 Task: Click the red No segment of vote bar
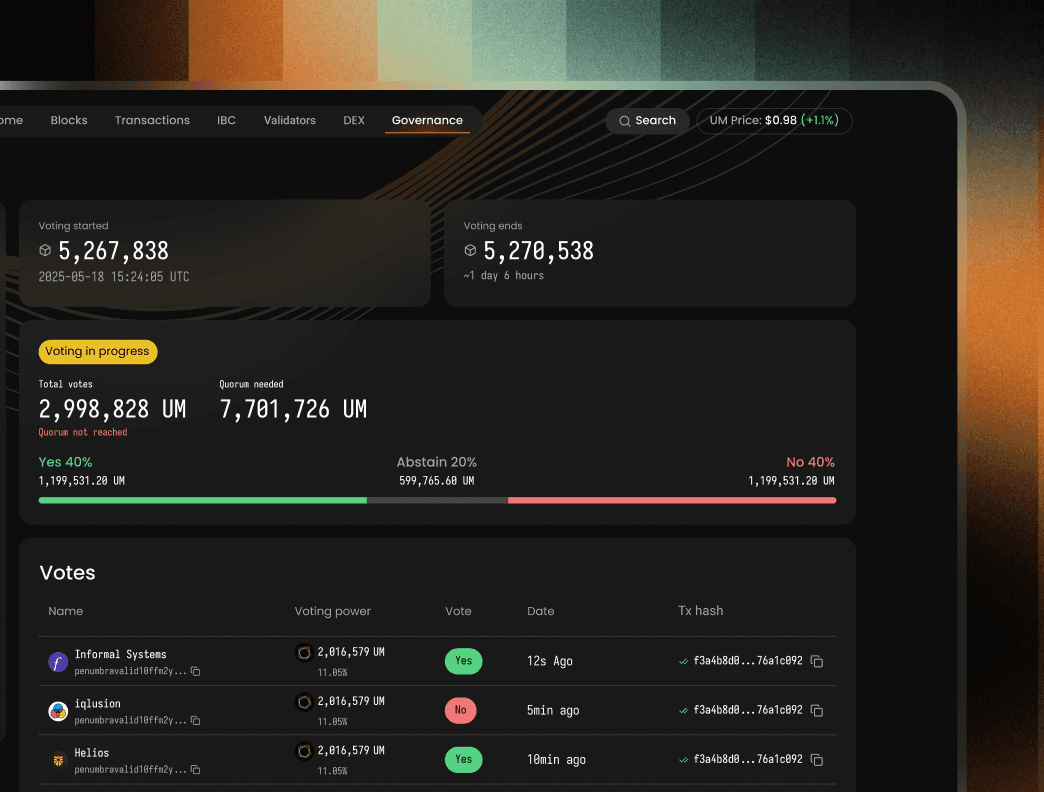coord(672,500)
